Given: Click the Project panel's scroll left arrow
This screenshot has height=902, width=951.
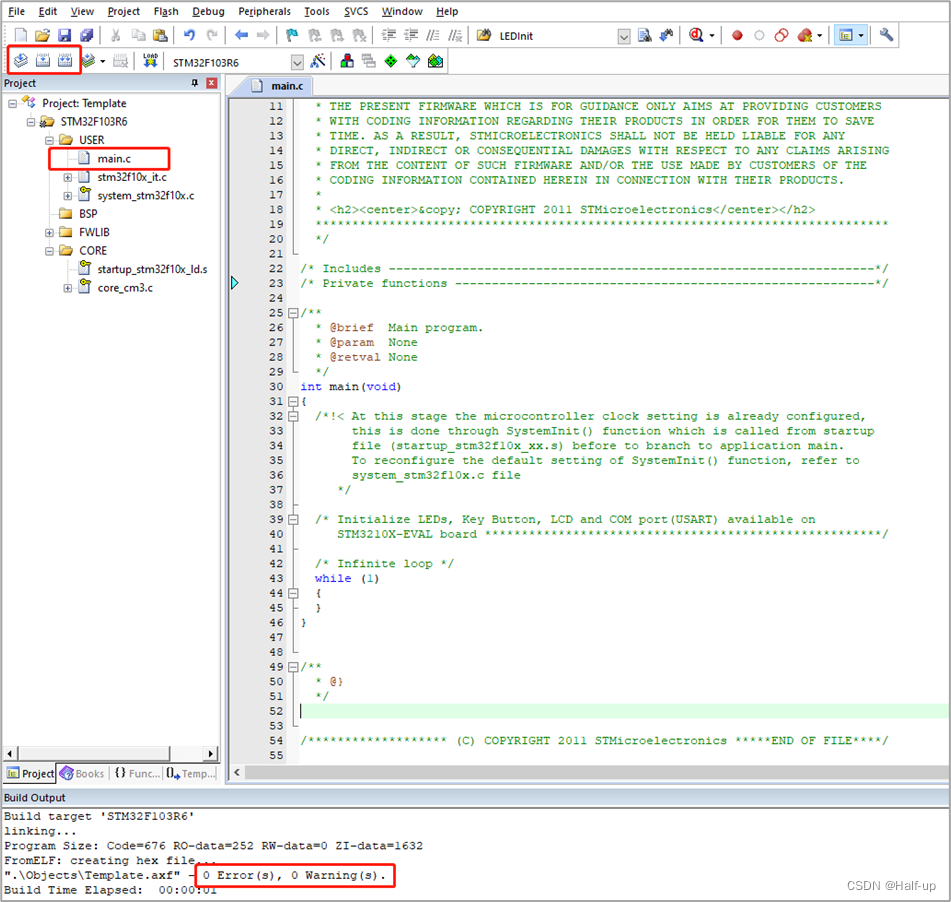Looking at the screenshot, I should tap(10, 753).
